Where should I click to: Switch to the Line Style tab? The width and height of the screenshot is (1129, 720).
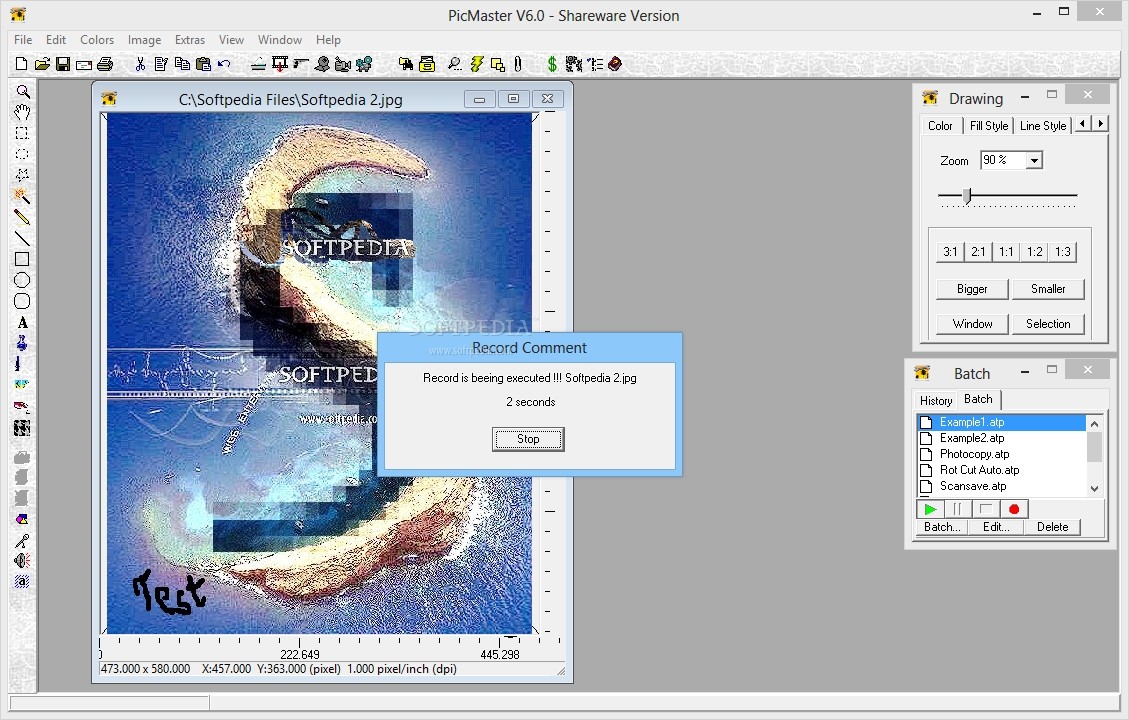(x=1043, y=126)
